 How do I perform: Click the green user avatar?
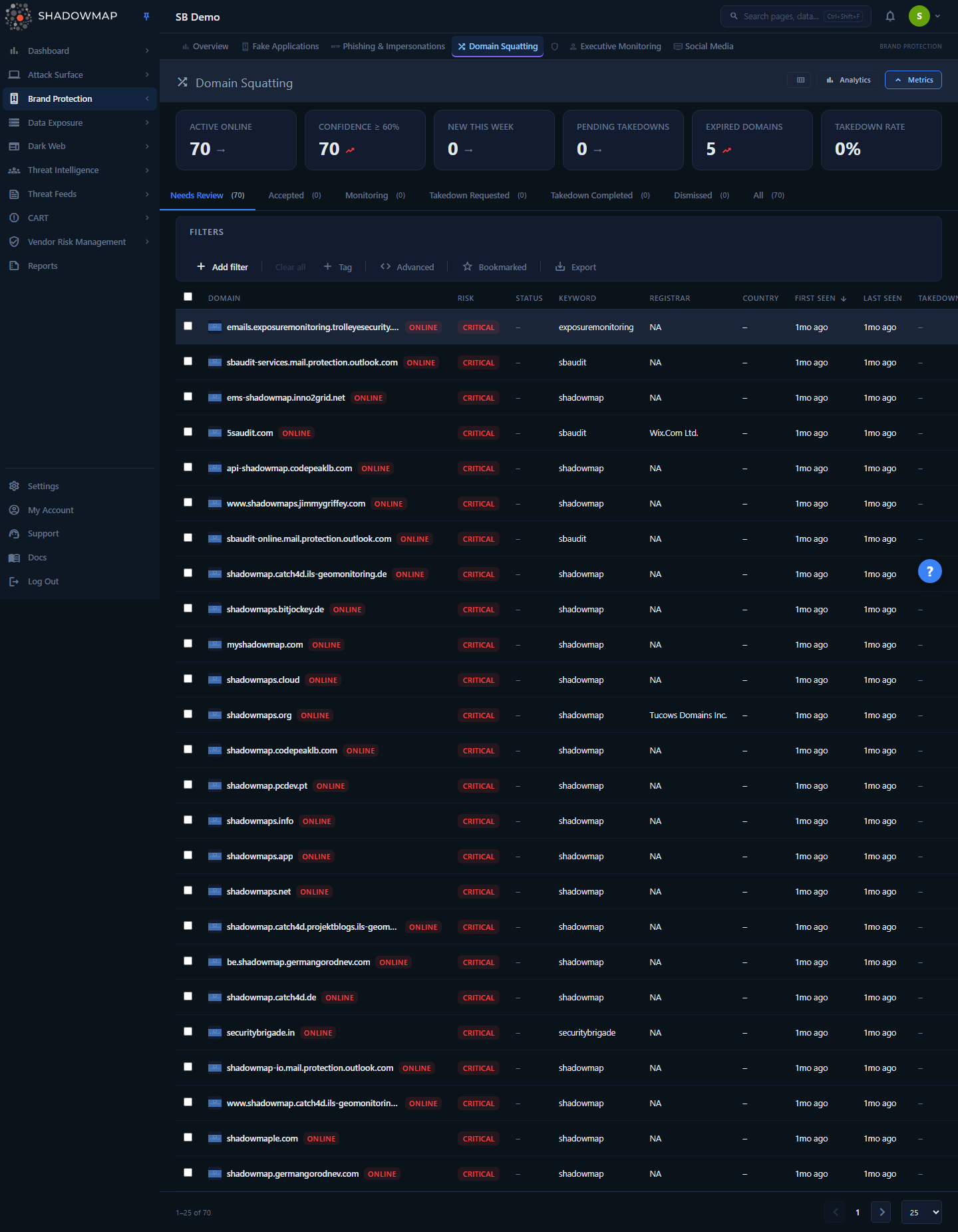click(x=919, y=17)
